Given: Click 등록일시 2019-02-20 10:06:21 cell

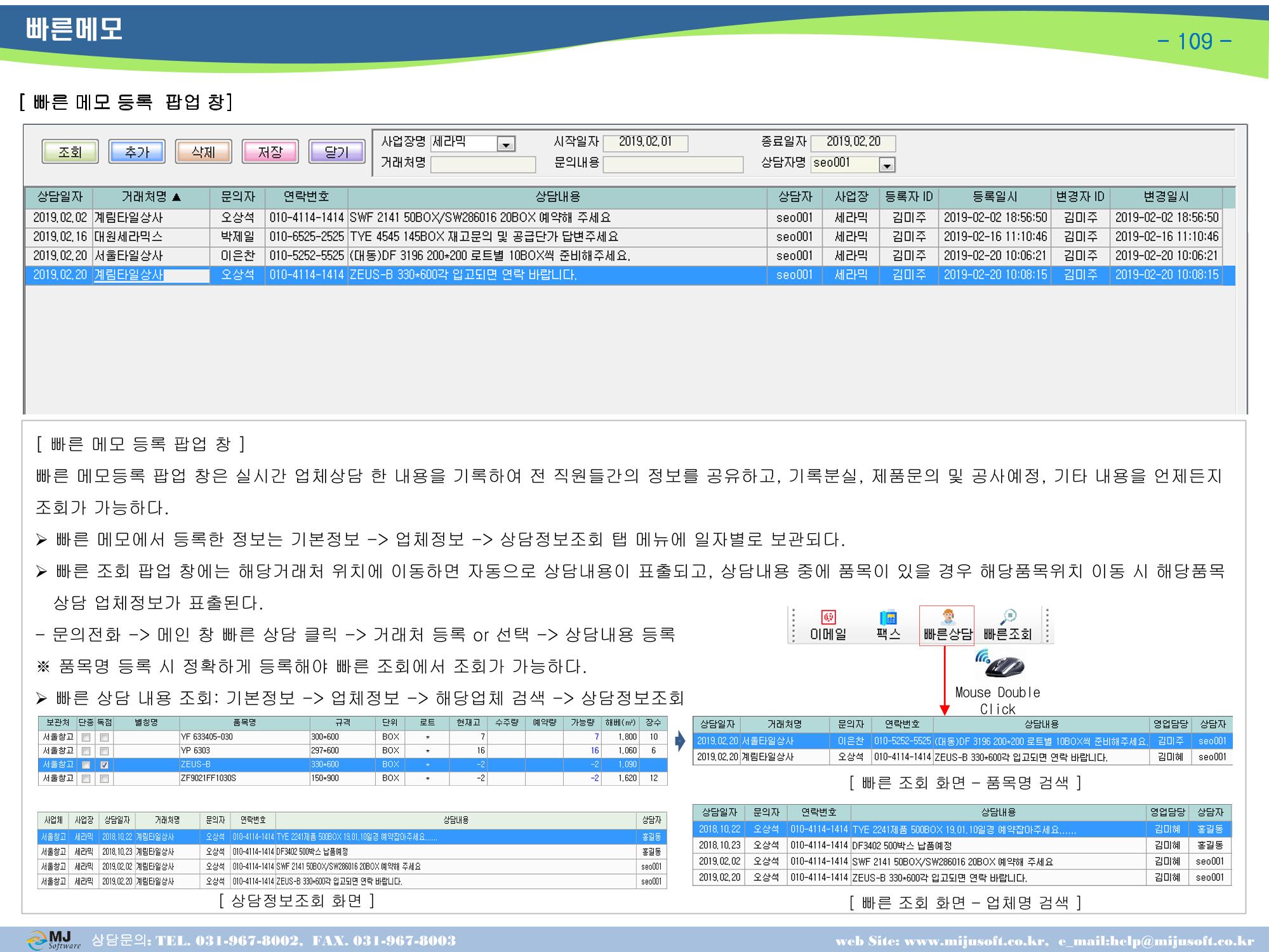Looking at the screenshot, I should [995, 256].
